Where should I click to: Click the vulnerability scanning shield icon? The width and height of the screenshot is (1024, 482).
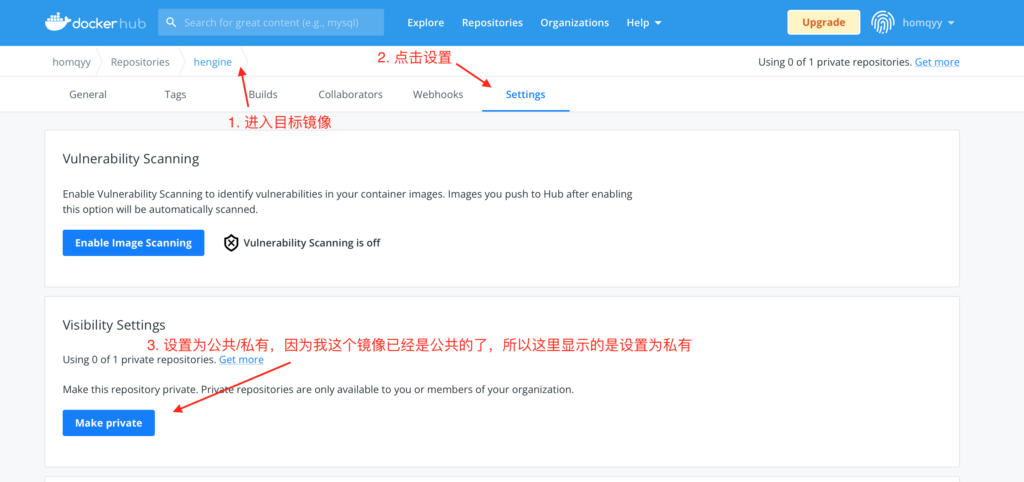coord(231,243)
